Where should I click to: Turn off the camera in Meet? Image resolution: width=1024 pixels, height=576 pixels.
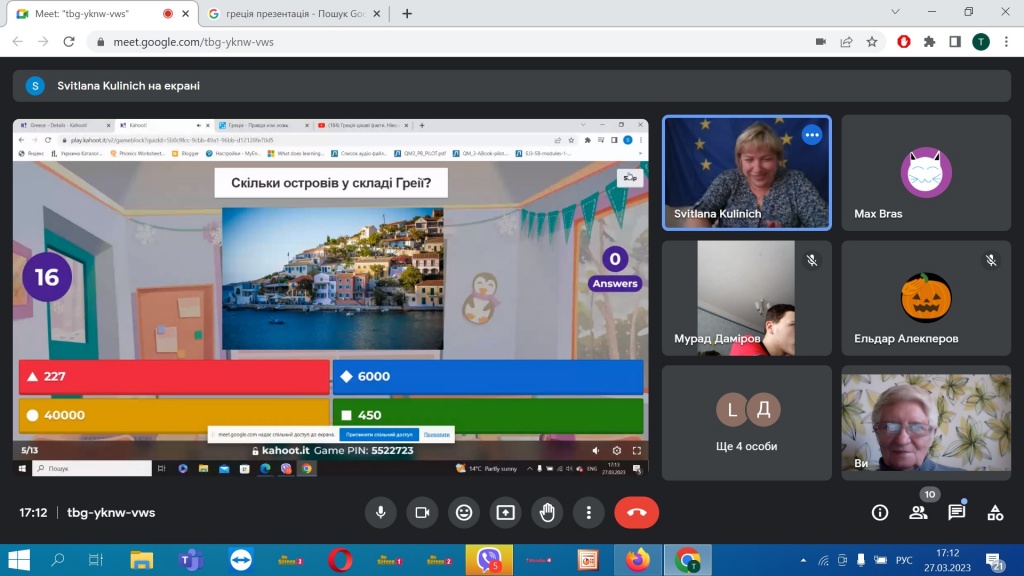(422, 512)
